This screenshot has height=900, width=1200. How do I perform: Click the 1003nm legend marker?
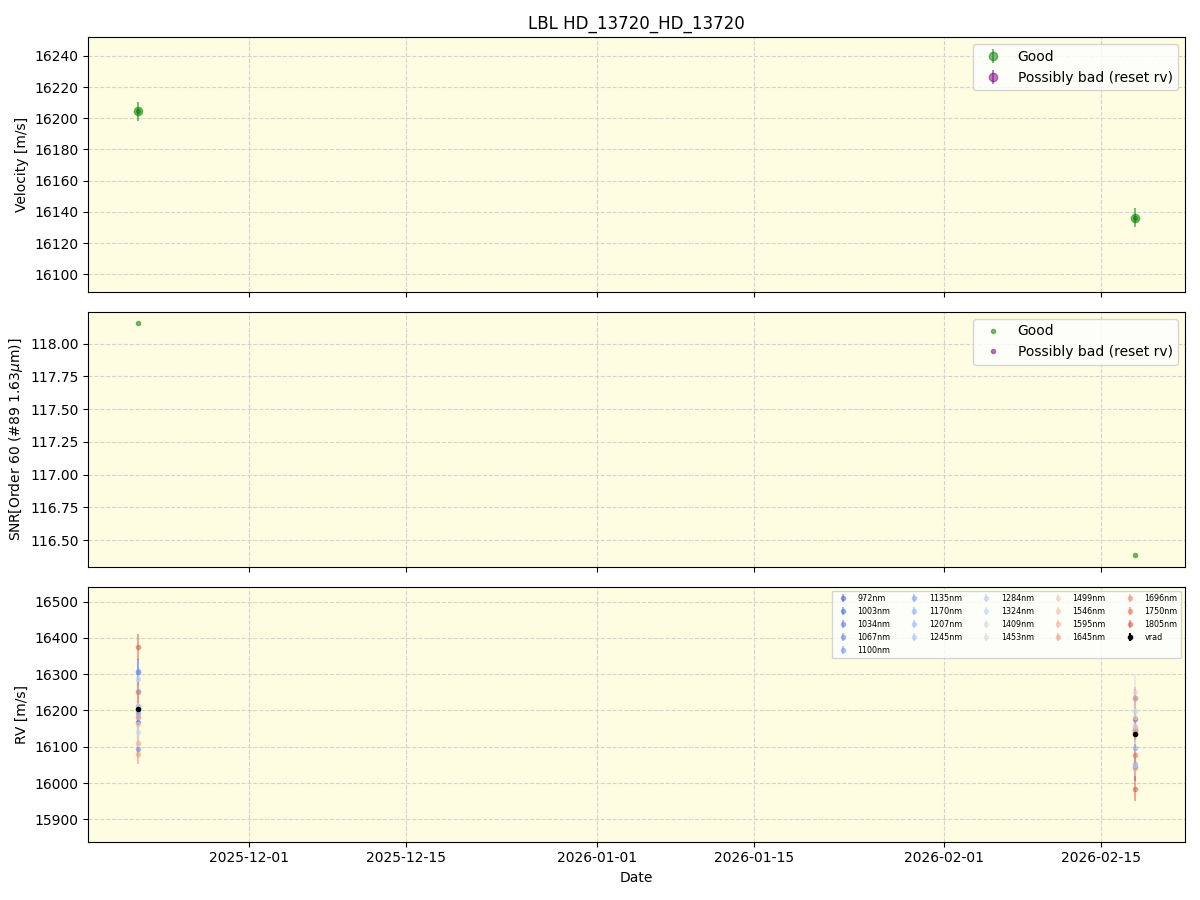(x=843, y=611)
